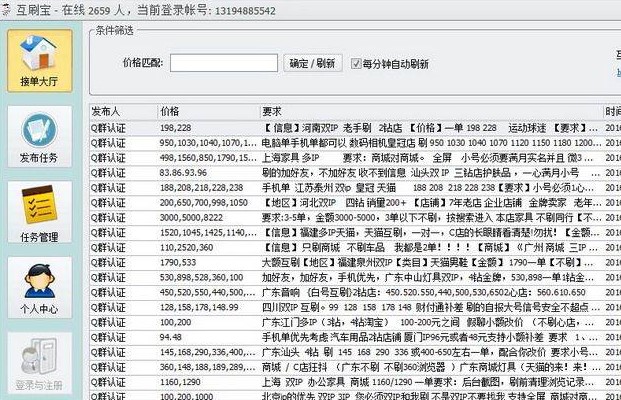Open the 登录与注册 sidebar icon
The width and height of the screenshot is (621, 400).
tap(40, 363)
